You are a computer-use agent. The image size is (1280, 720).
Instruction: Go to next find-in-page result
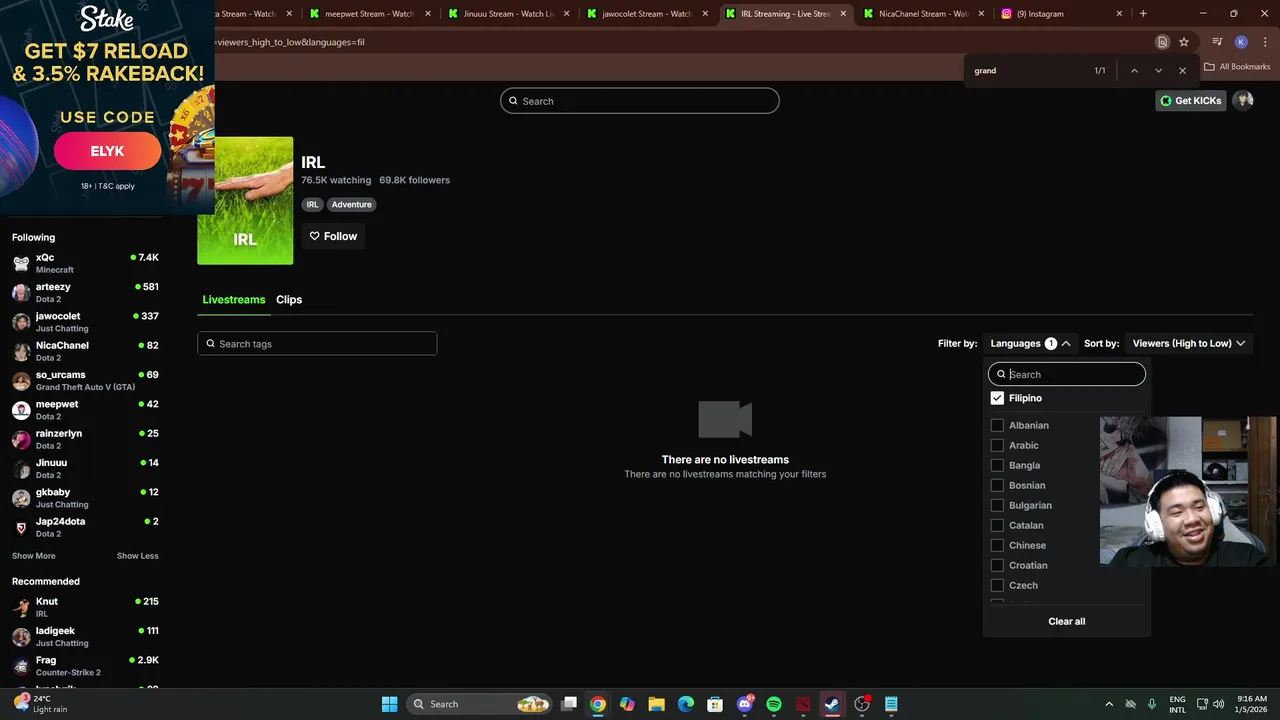tap(1158, 71)
